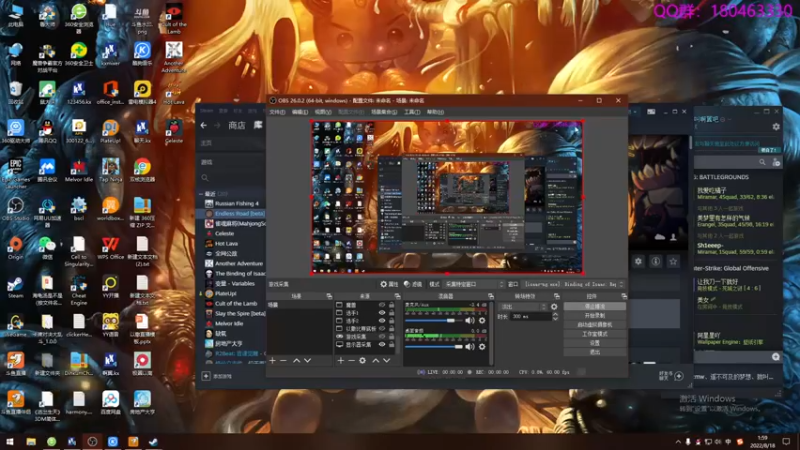The image size is (800, 450).
Task: Toggle the lock on the 游戏采集 source
Action: tap(391, 337)
